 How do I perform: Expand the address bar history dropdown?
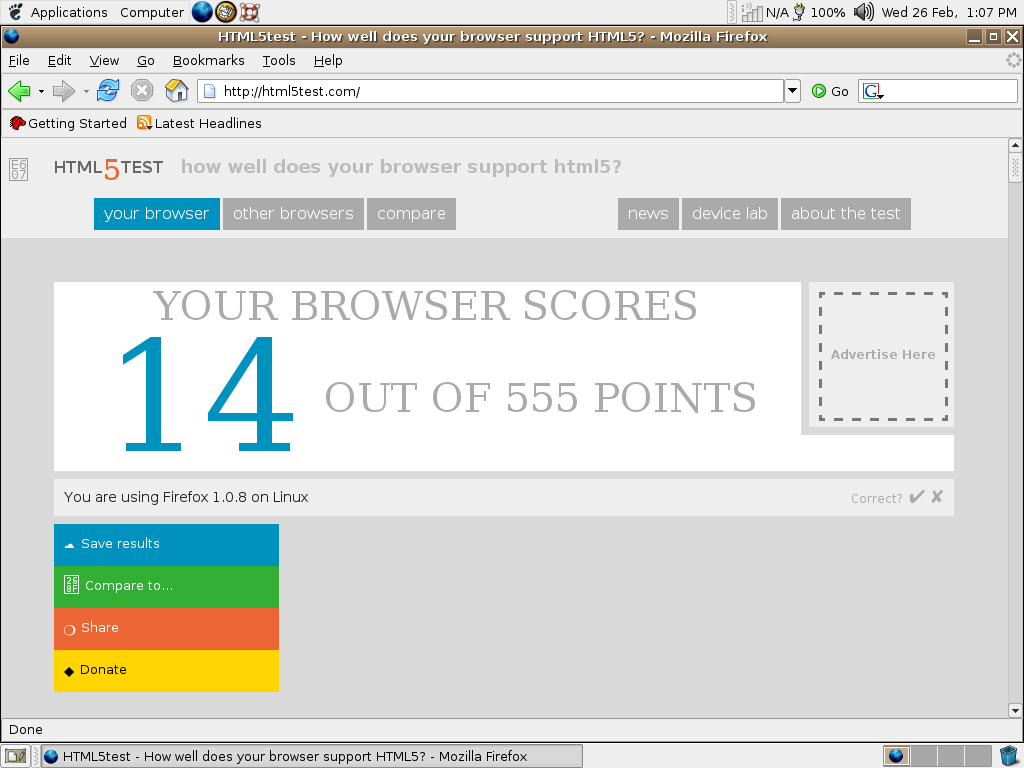[792, 91]
